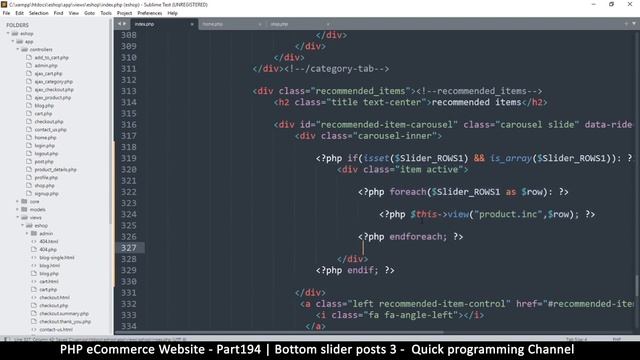Collapse the root eshop folder

[x=8, y=33]
